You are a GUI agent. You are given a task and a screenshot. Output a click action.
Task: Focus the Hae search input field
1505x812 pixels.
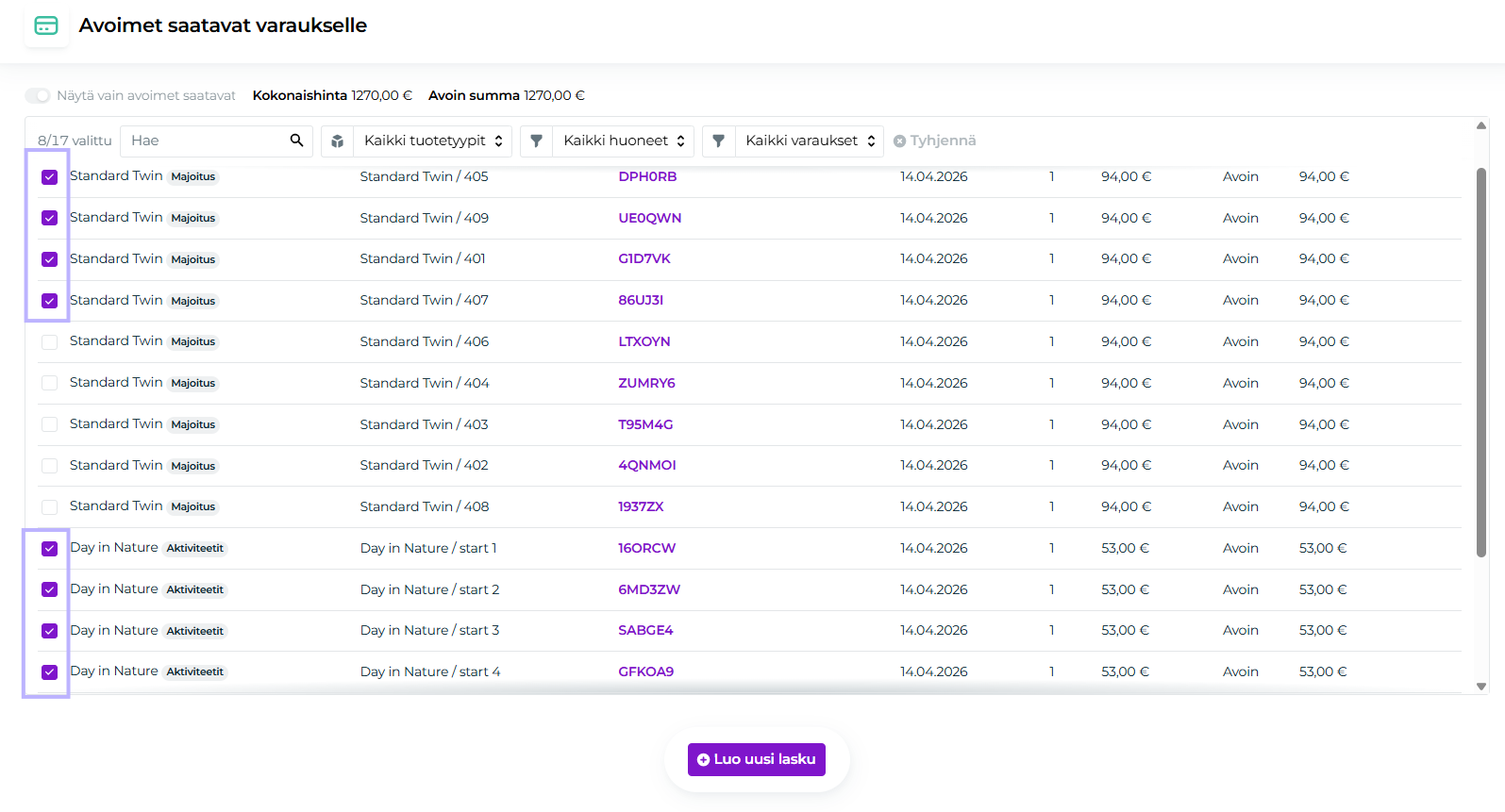click(x=206, y=141)
